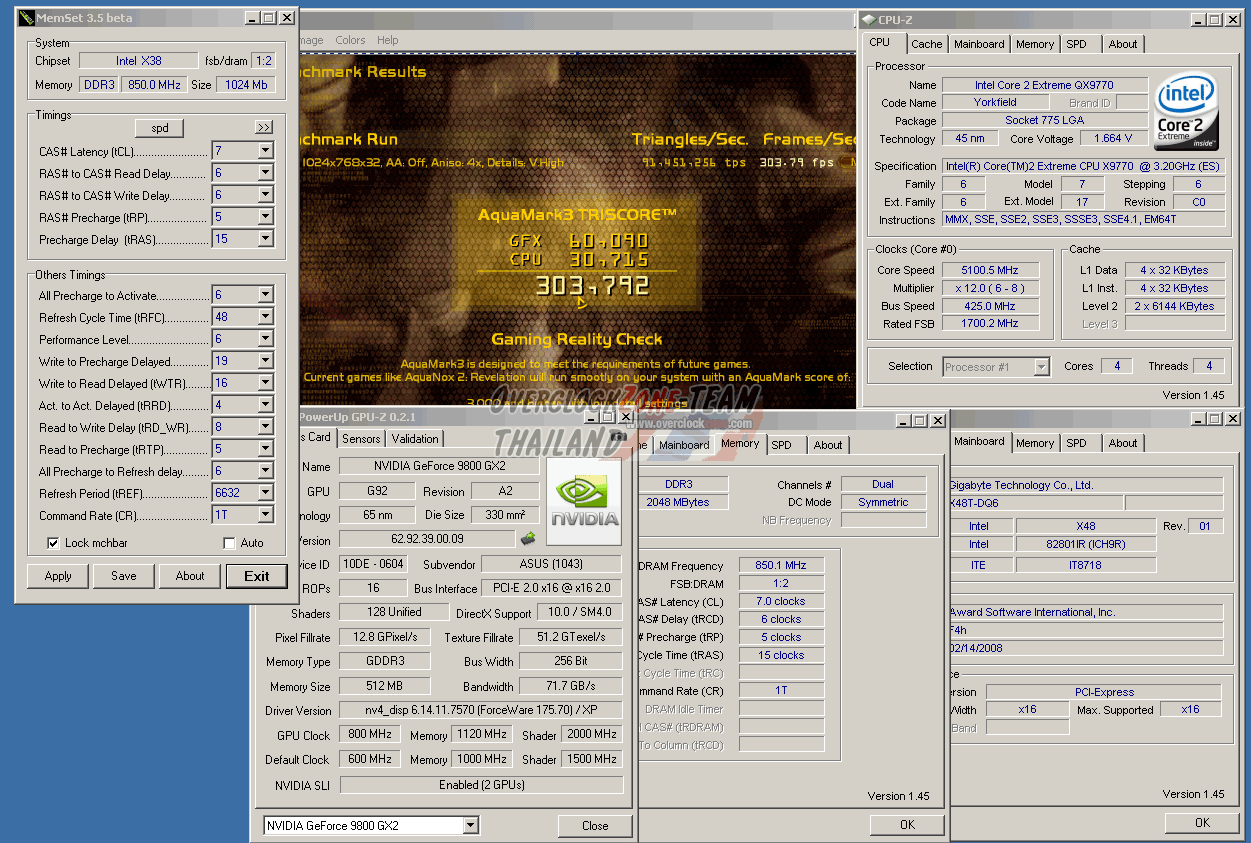The height and width of the screenshot is (843, 1251).
Task: Open the Act. to Act. Delayed (tRRD) dropdown
Action: pyautogui.click(x=265, y=405)
